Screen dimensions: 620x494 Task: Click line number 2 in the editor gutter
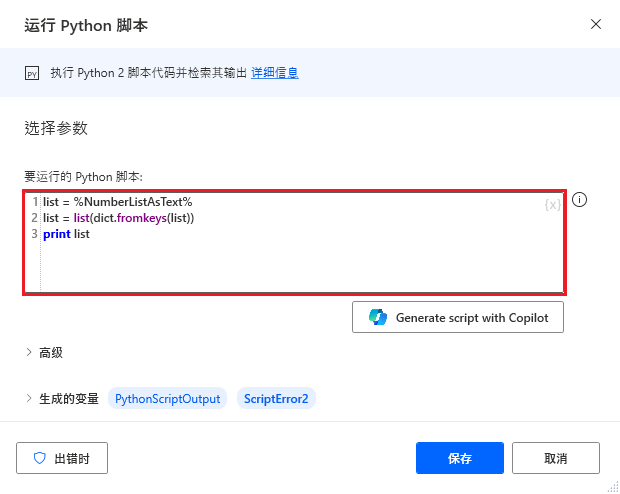tap(35, 218)
